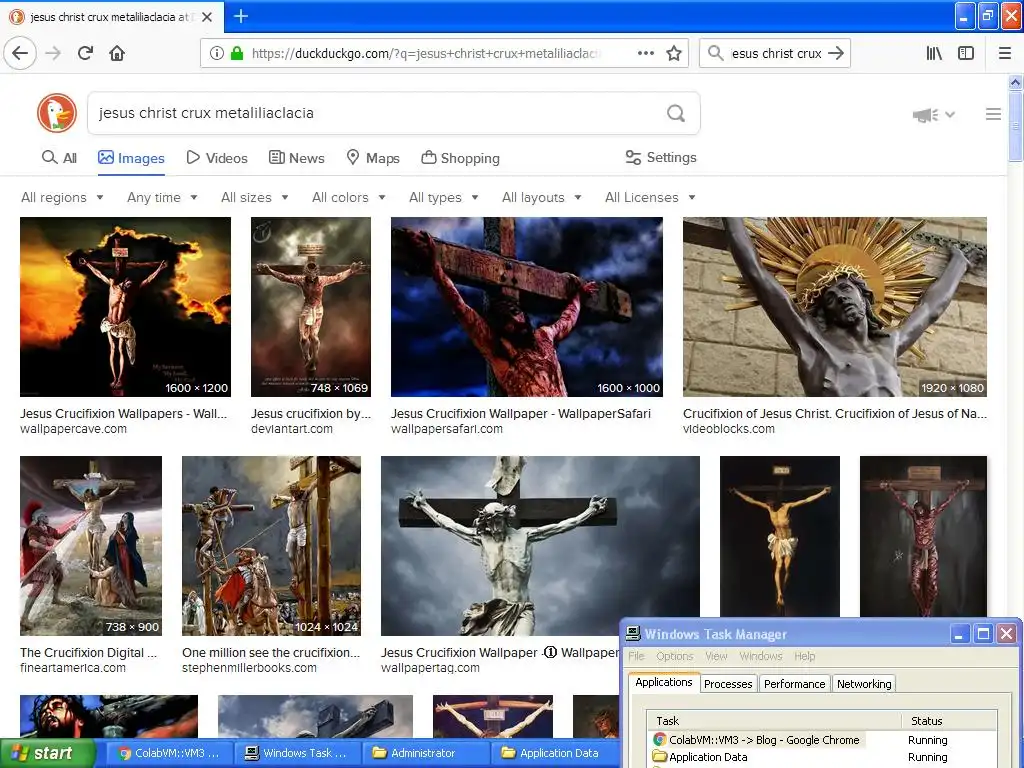The height and width of the screenshot is (768, 1024).
Task: Open the site information icon in address bar
Action: pos(217,54)
